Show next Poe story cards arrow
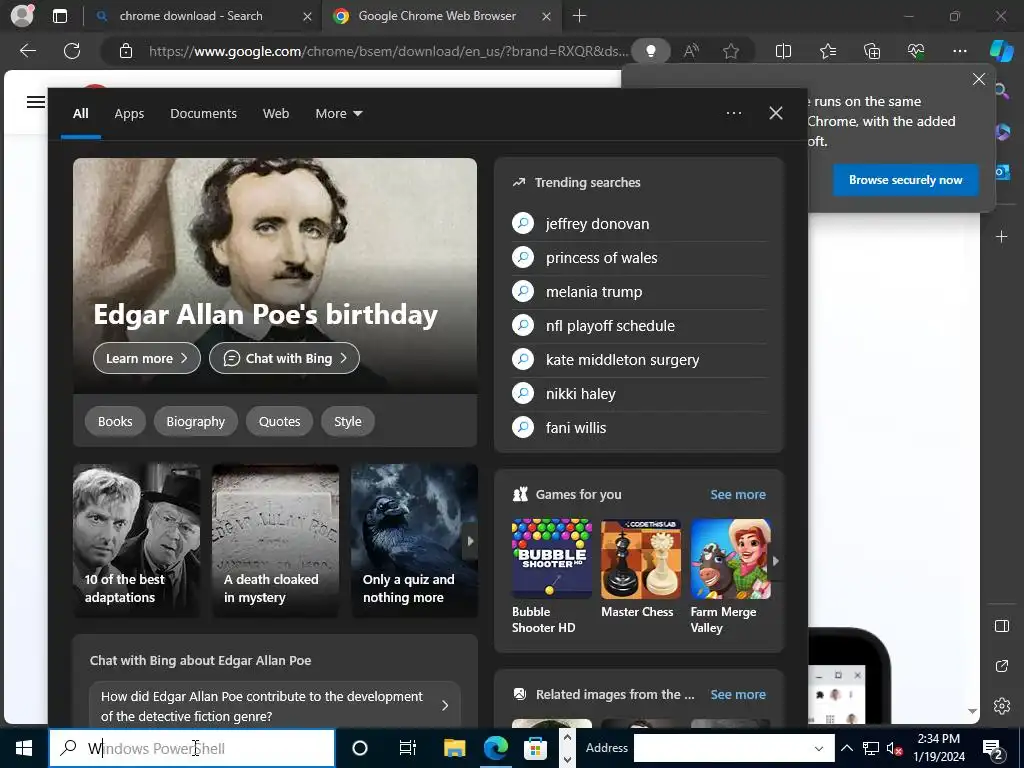 click(470, 541)
